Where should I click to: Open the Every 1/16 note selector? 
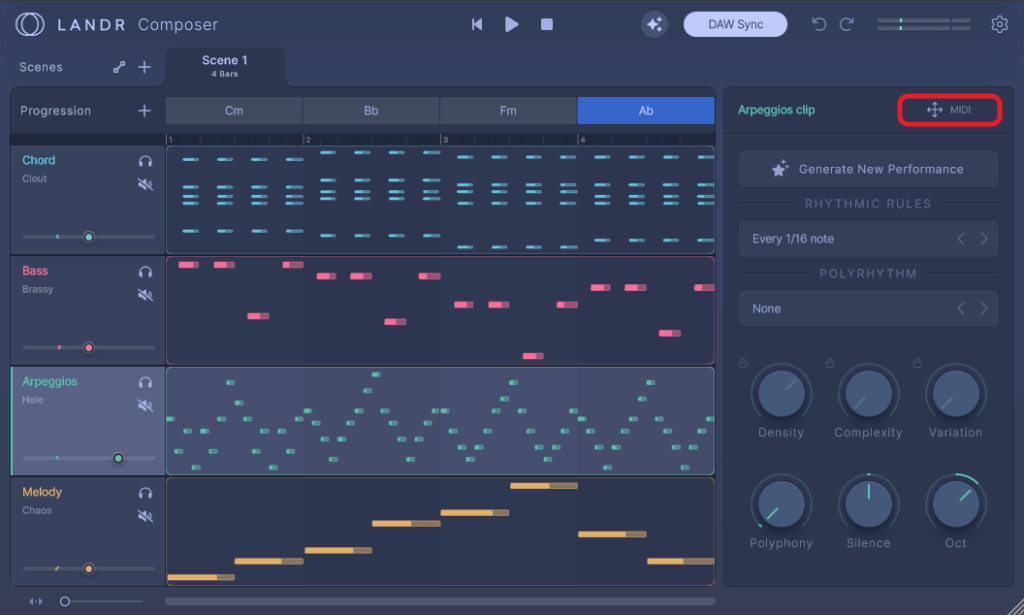coord(868,239)
